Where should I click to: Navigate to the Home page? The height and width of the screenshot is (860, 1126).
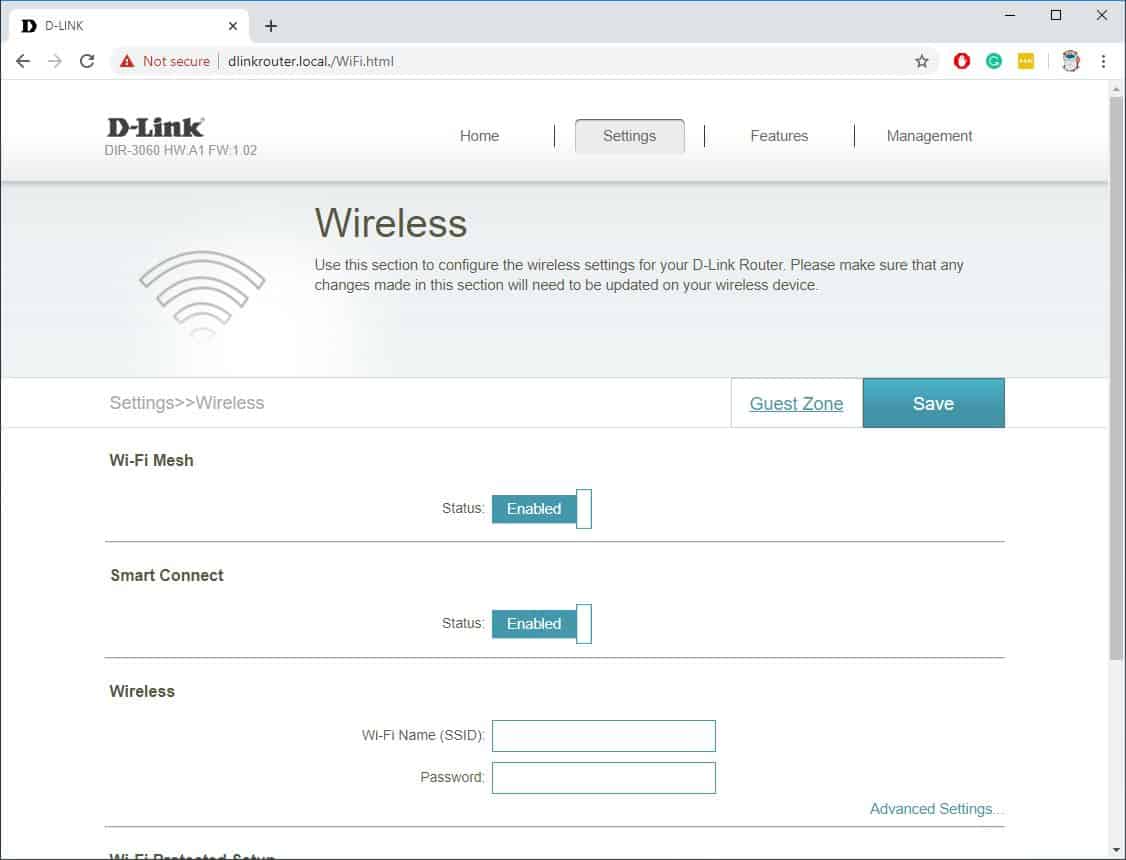(479, 135)
